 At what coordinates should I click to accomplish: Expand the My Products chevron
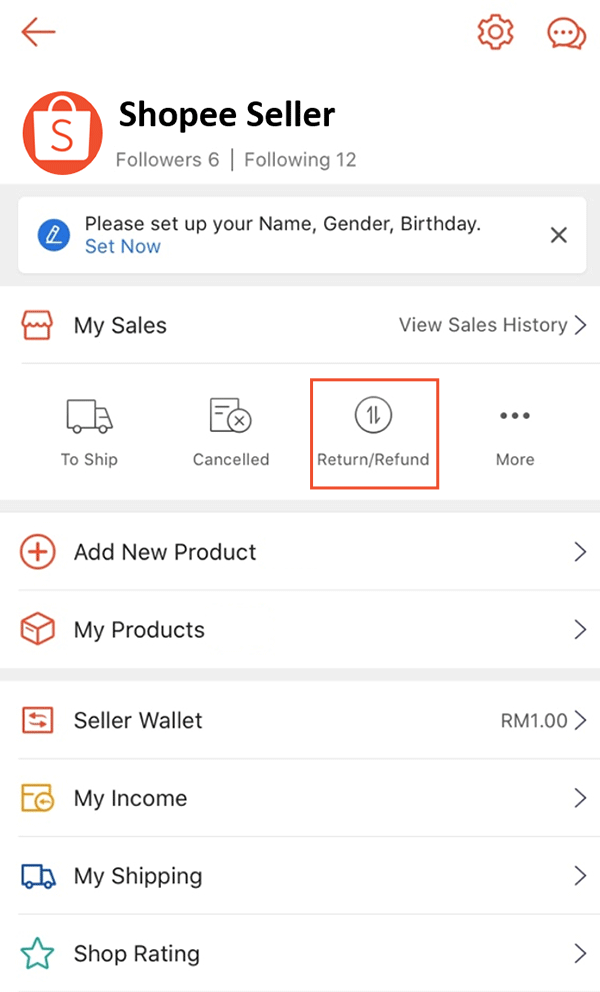pyautogui.click(x=580, y=630)
